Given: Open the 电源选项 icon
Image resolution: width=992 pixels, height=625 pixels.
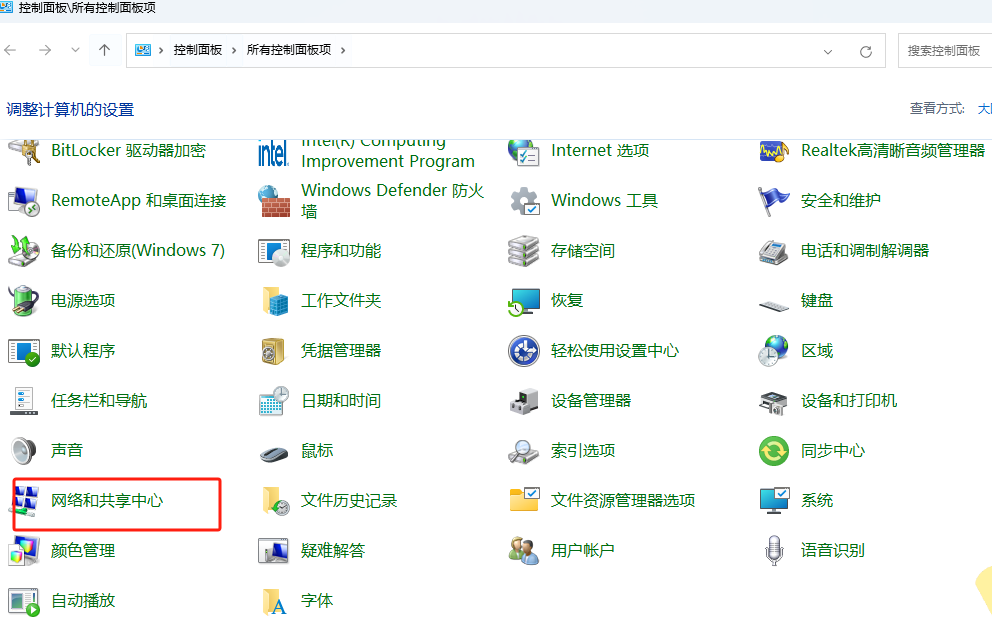Looking at the screenshot, I should tap(24, 301).
